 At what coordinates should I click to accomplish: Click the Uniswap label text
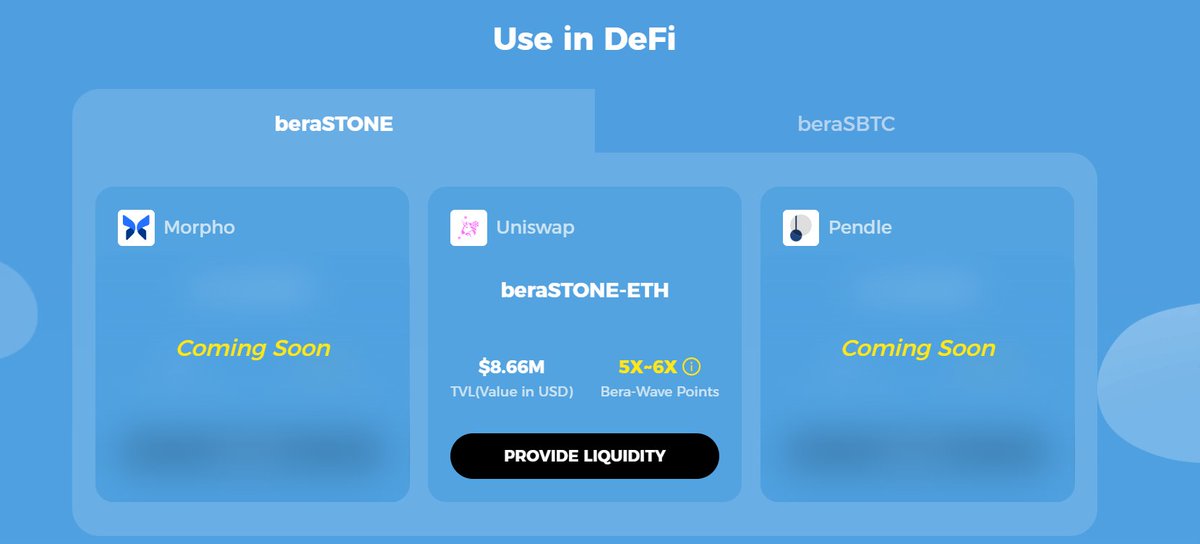tap(535, 228)
